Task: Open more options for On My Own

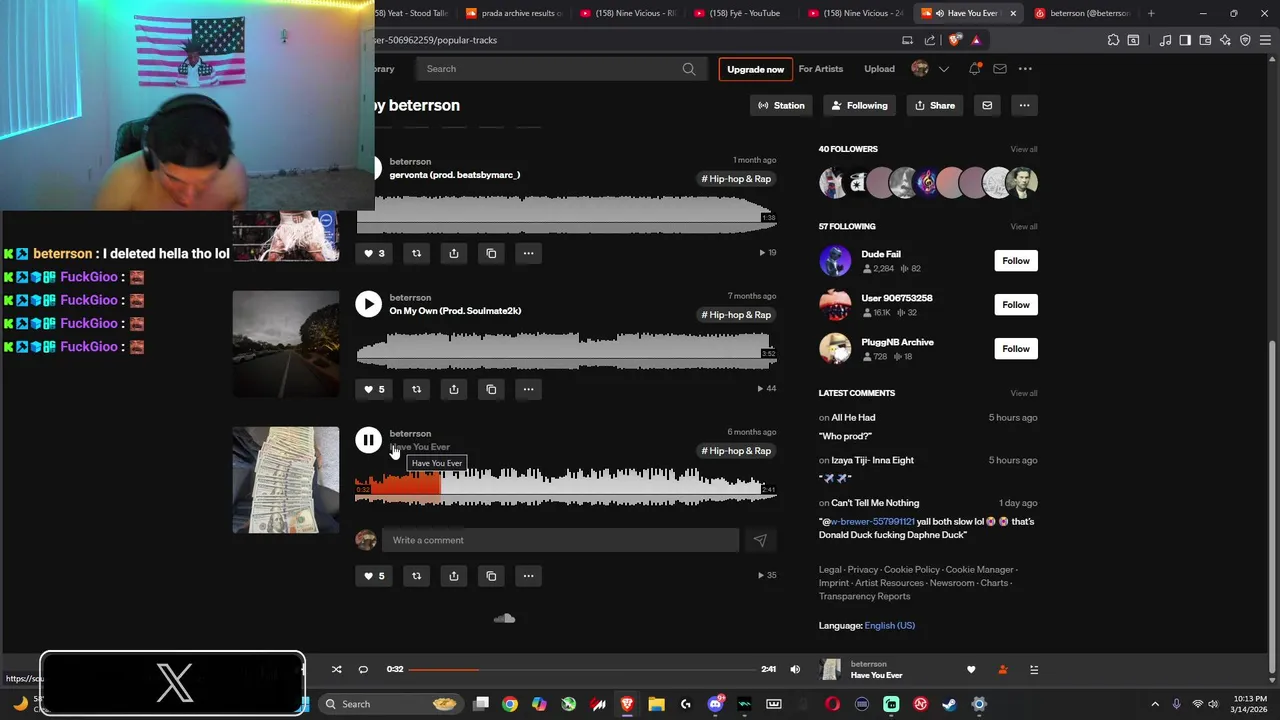Action: coord(528,389)
